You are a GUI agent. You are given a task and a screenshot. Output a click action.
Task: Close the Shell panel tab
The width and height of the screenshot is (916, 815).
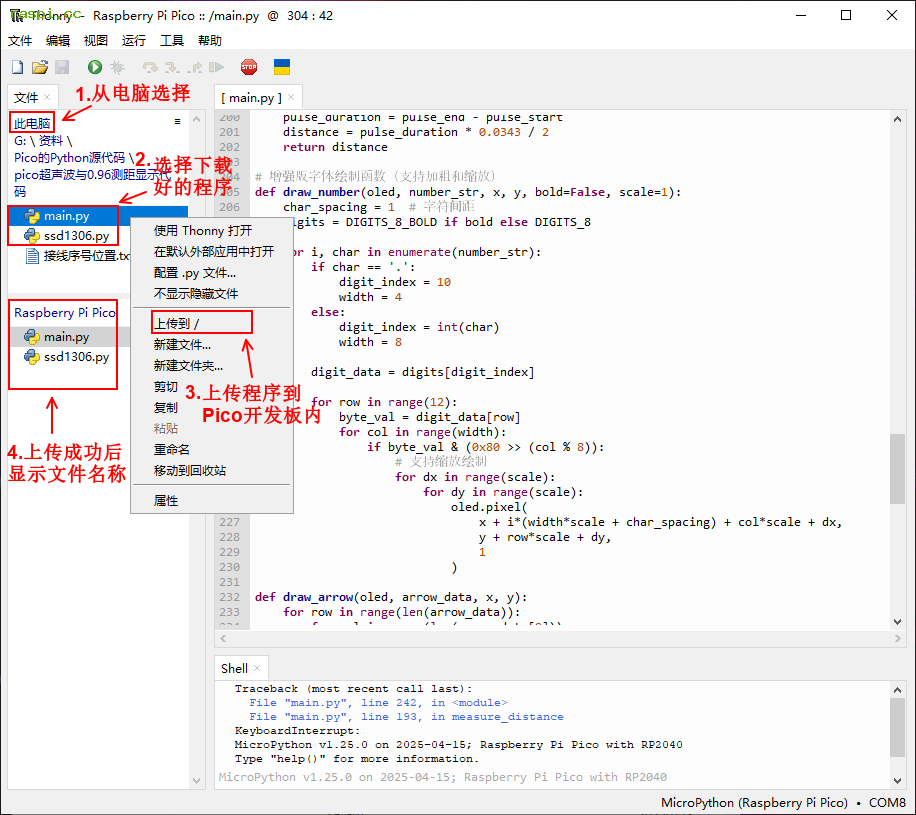coord(257,668)
